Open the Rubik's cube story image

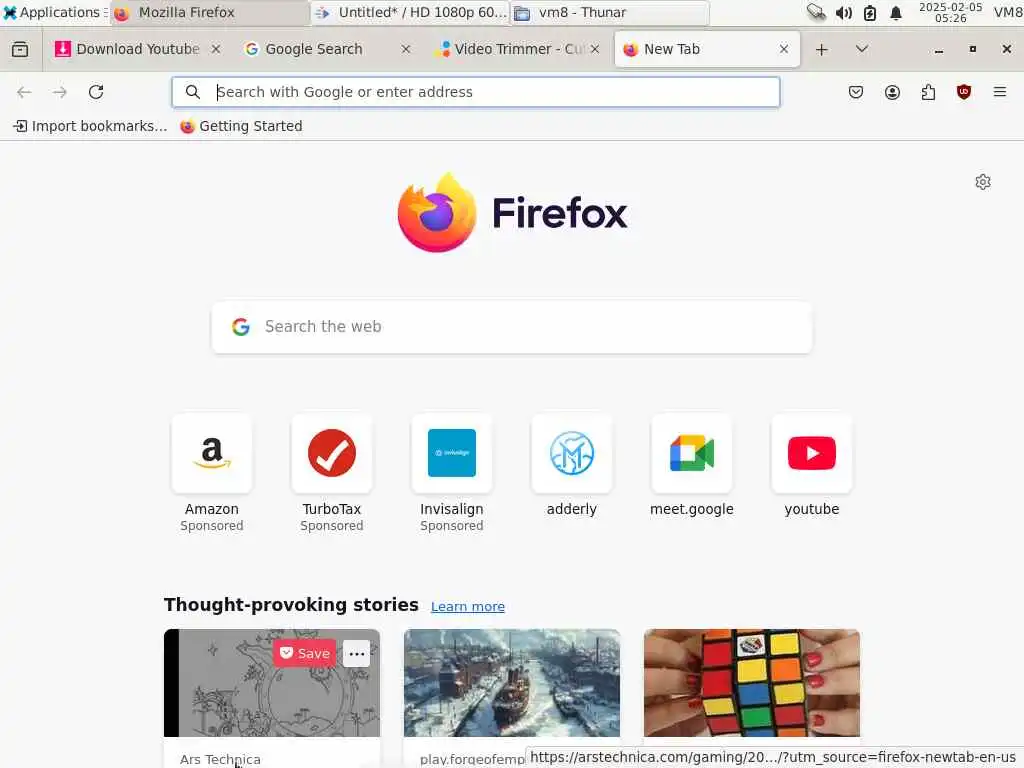coord(752,683)
